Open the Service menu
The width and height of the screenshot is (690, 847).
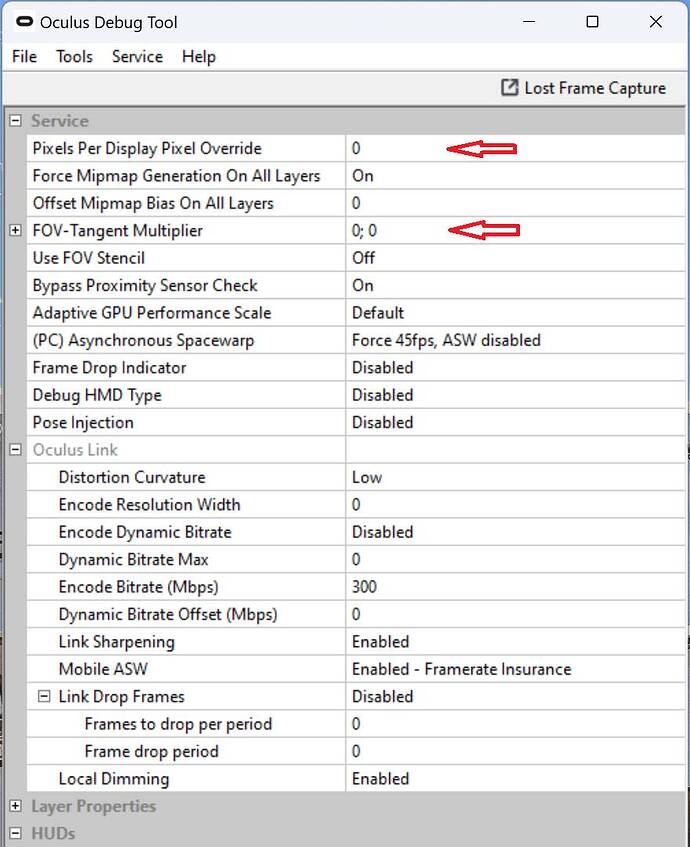click(x=137, y=57)
